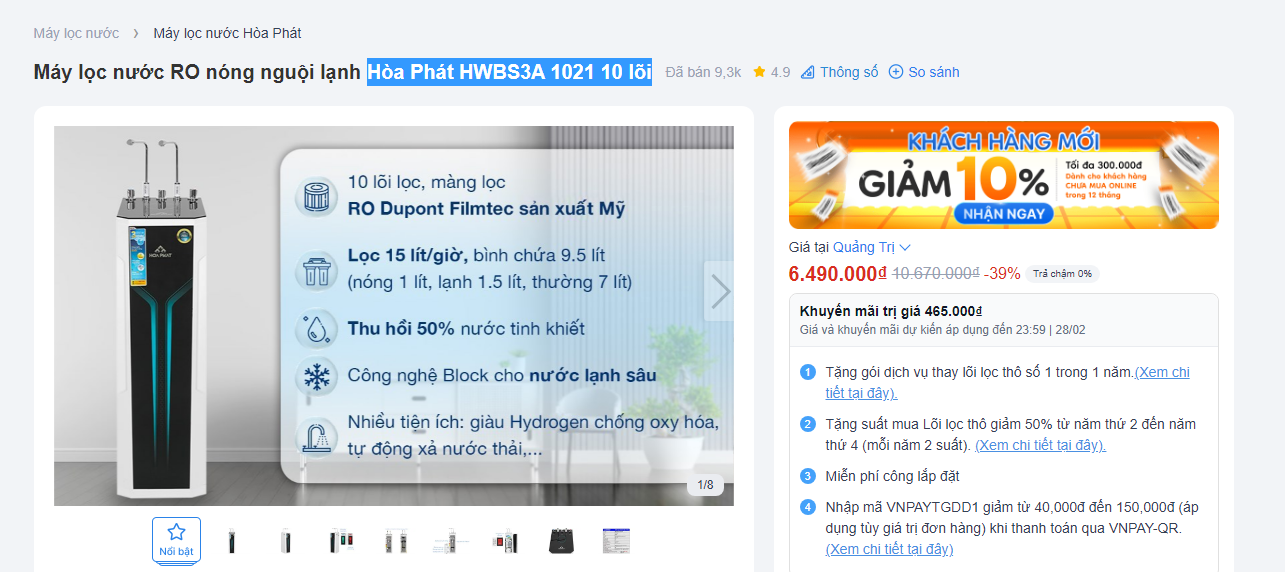The width and height of the screenshot is (1285, 572).
Task: Click the crossed-out 10.670.000đ price
Action: [x=935, y=273]
